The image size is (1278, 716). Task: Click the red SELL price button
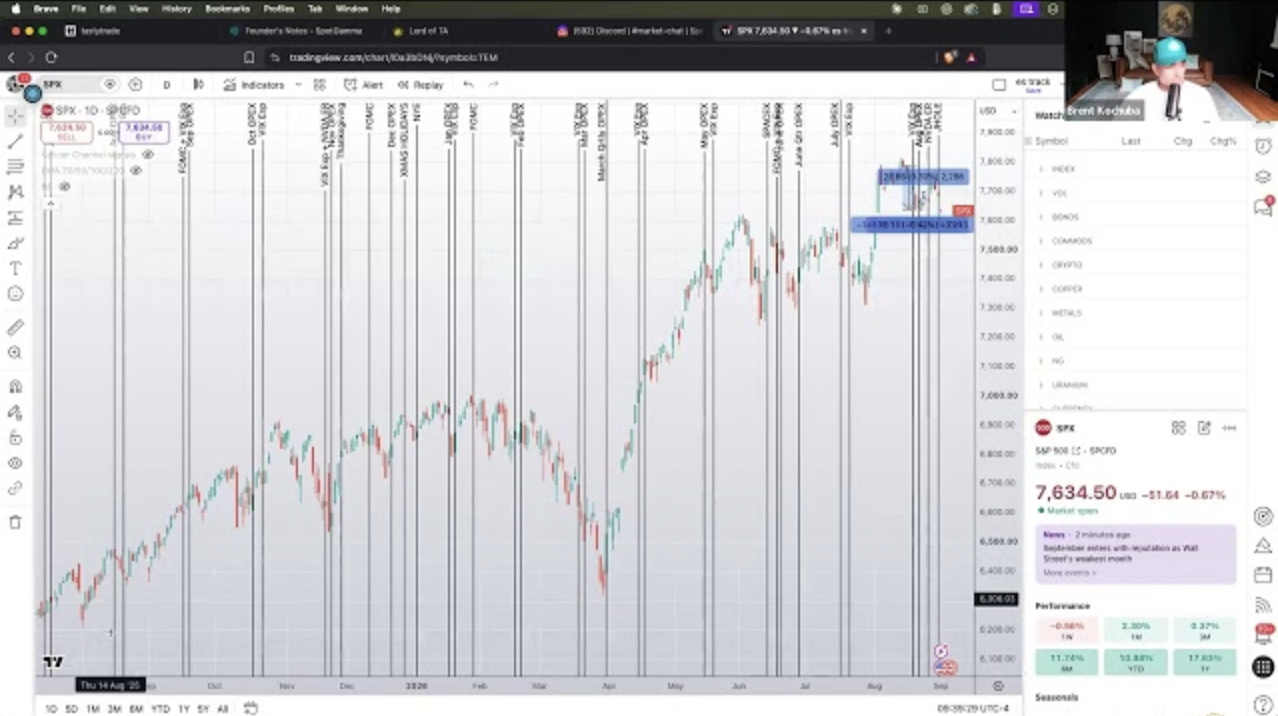66,132
